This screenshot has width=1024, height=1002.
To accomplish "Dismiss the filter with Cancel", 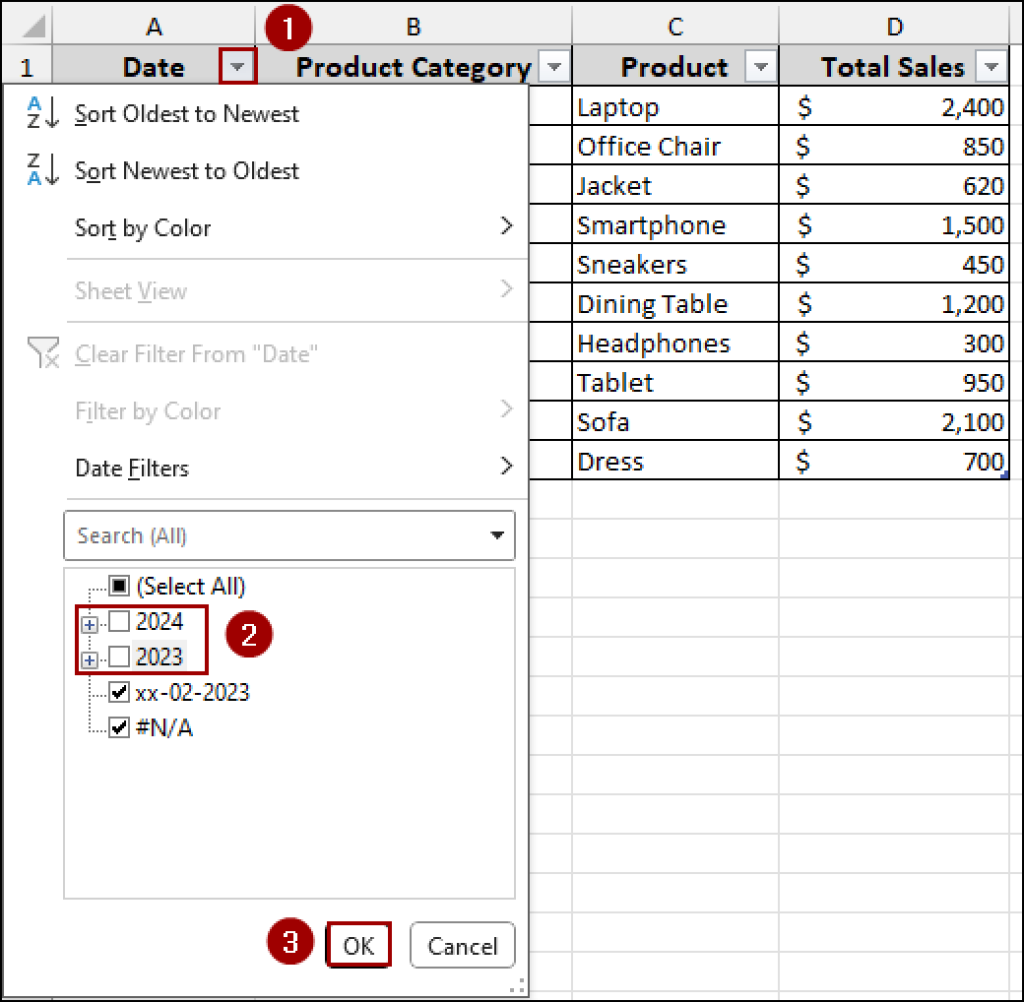I will click(x=462, y=944).
